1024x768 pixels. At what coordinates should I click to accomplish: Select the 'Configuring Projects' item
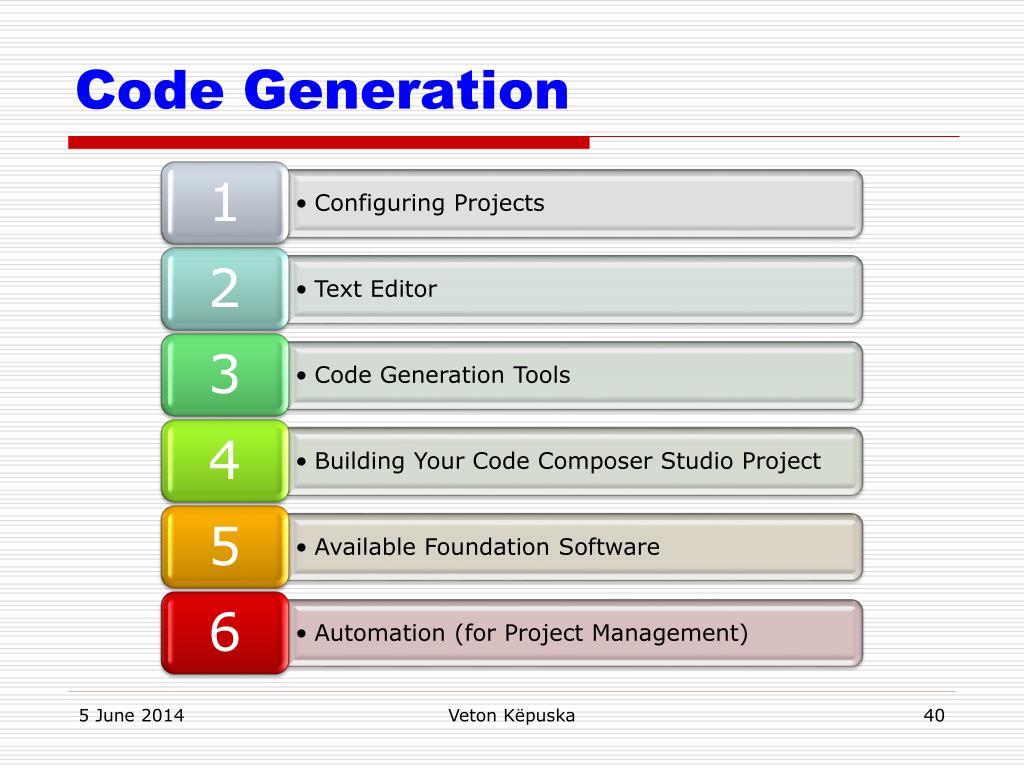tap(575, 203)
